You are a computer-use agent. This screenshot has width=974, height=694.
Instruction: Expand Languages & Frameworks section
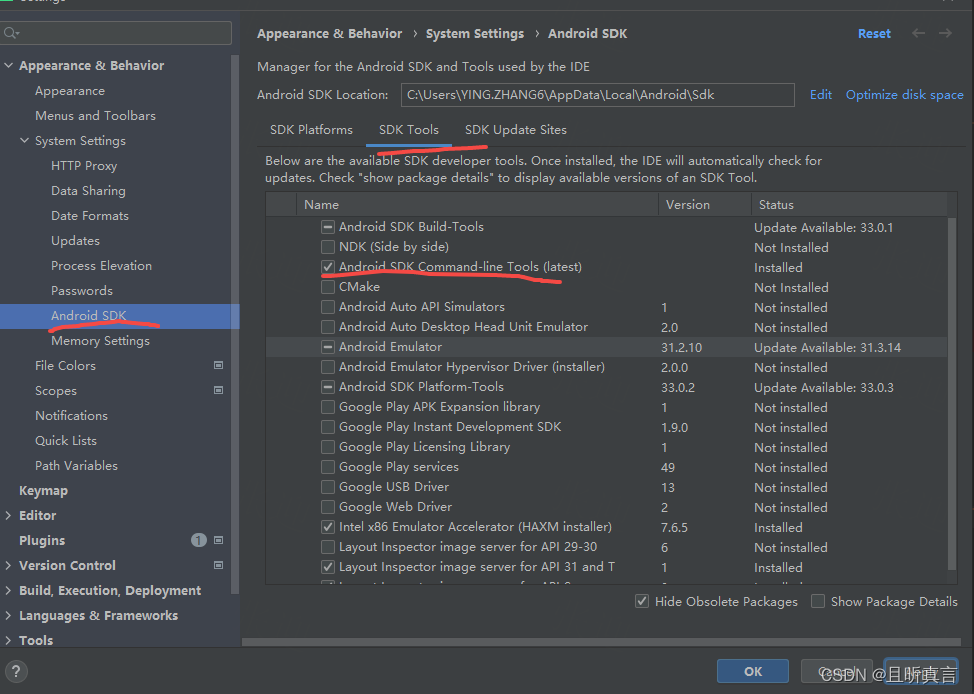[9, 615]
